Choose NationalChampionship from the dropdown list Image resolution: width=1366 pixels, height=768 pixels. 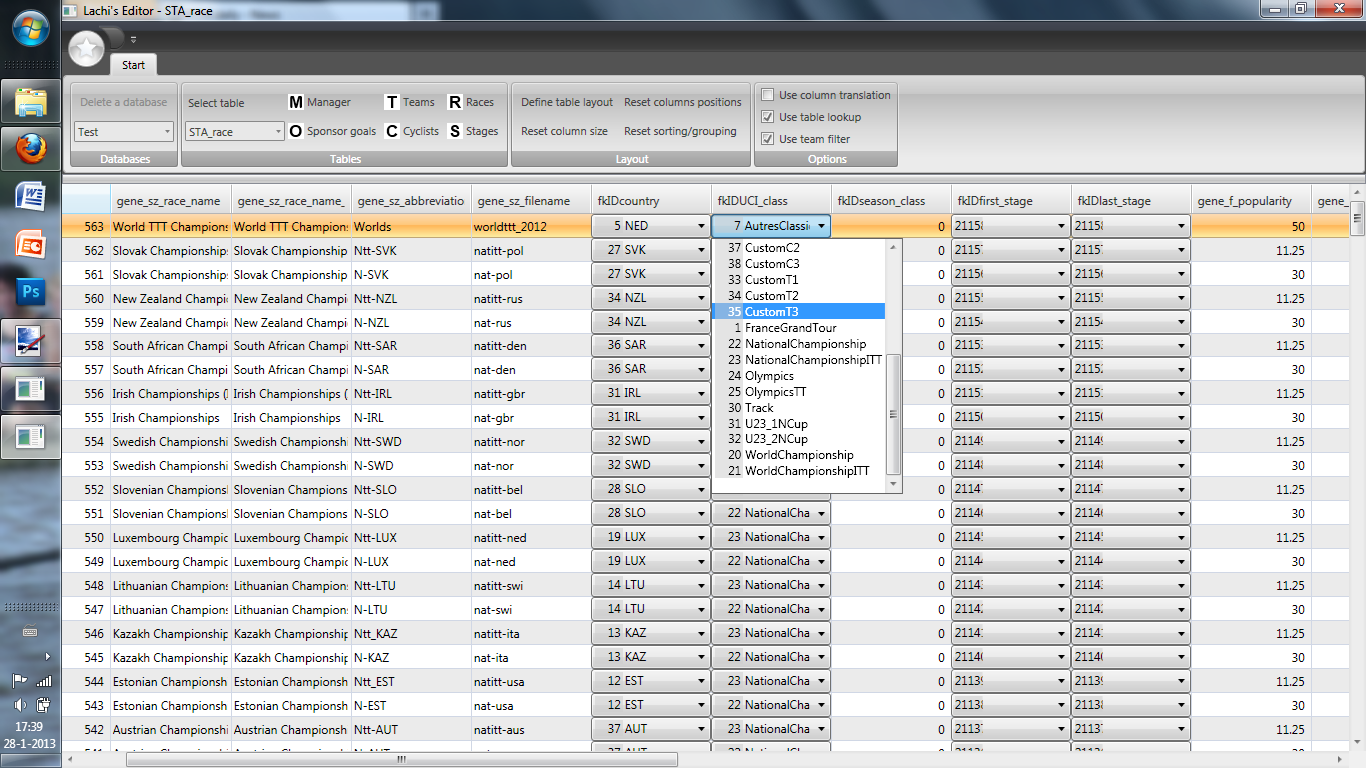pyautogui.click(x=805, y=344)
